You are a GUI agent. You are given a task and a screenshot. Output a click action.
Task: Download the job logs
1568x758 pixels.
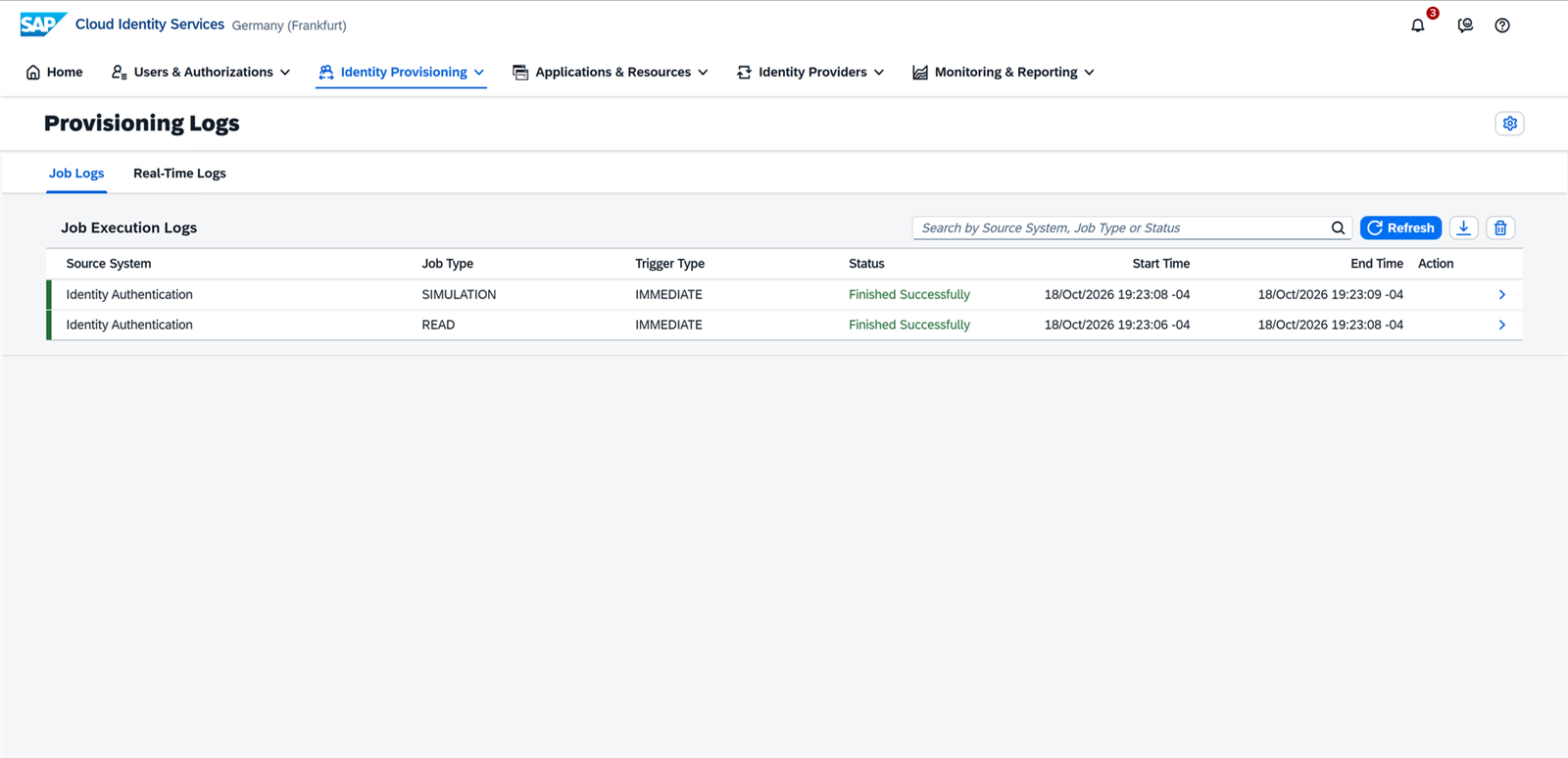pyautogui.click(x=1463, y=227)
